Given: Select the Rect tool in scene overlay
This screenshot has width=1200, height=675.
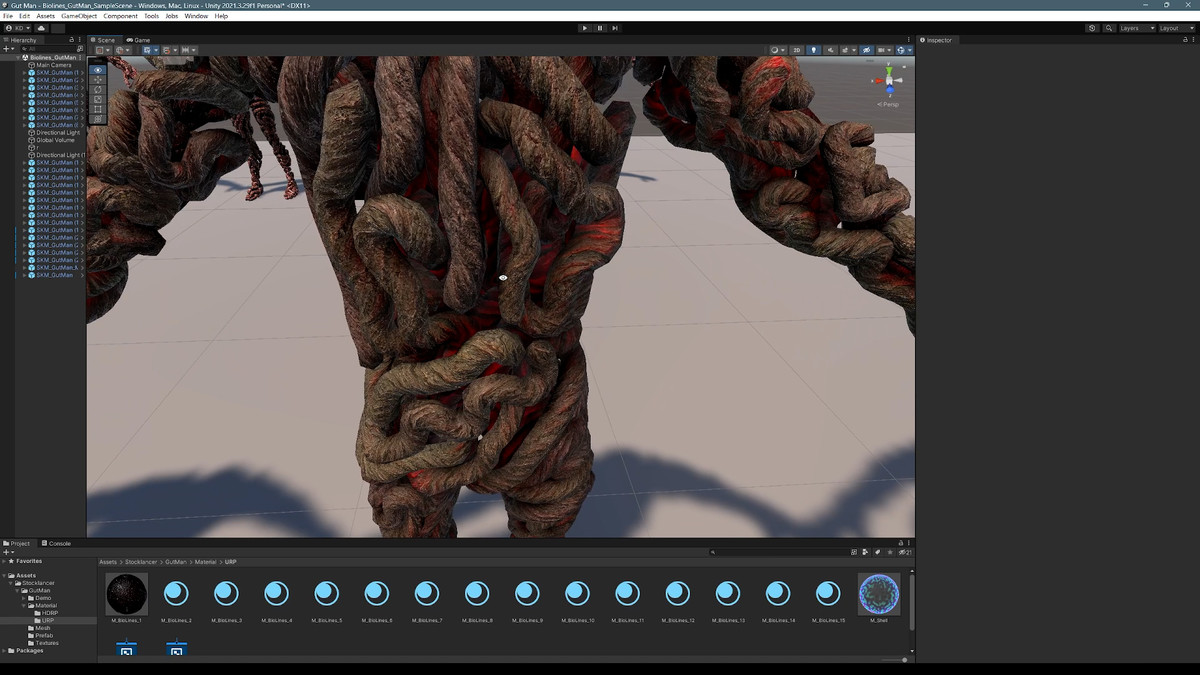Looking at the screenshot, I should click(98, 109).
